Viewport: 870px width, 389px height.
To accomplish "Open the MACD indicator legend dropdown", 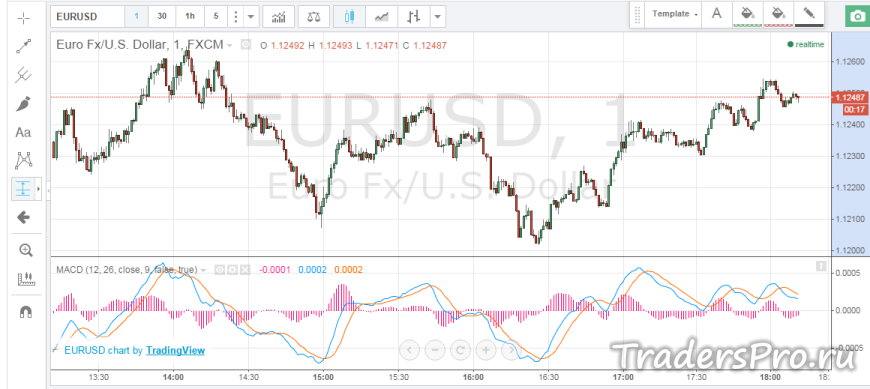I will click(x=203, y=270).
